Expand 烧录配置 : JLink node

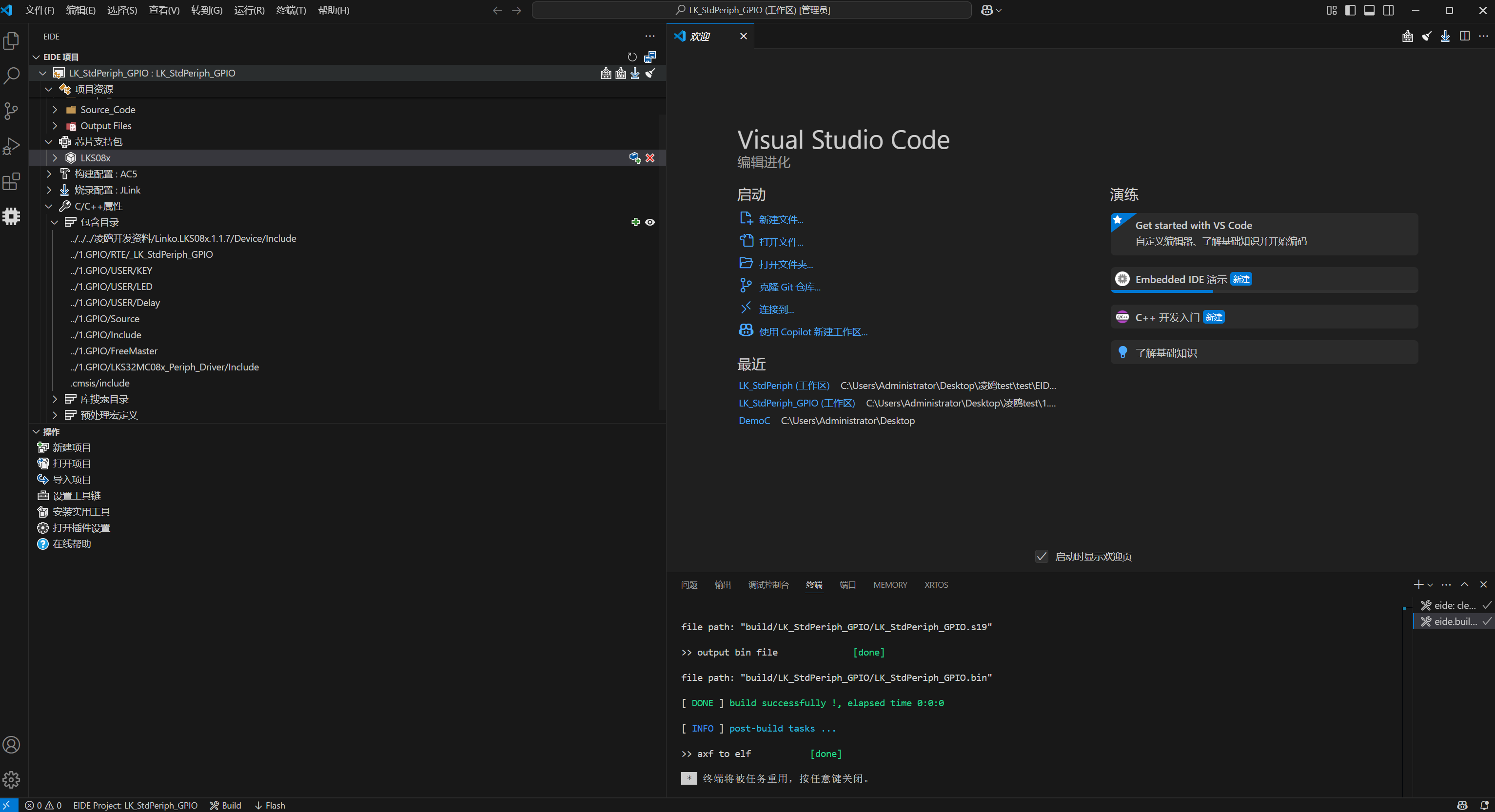pyautogui.click(x=49, y=190)
